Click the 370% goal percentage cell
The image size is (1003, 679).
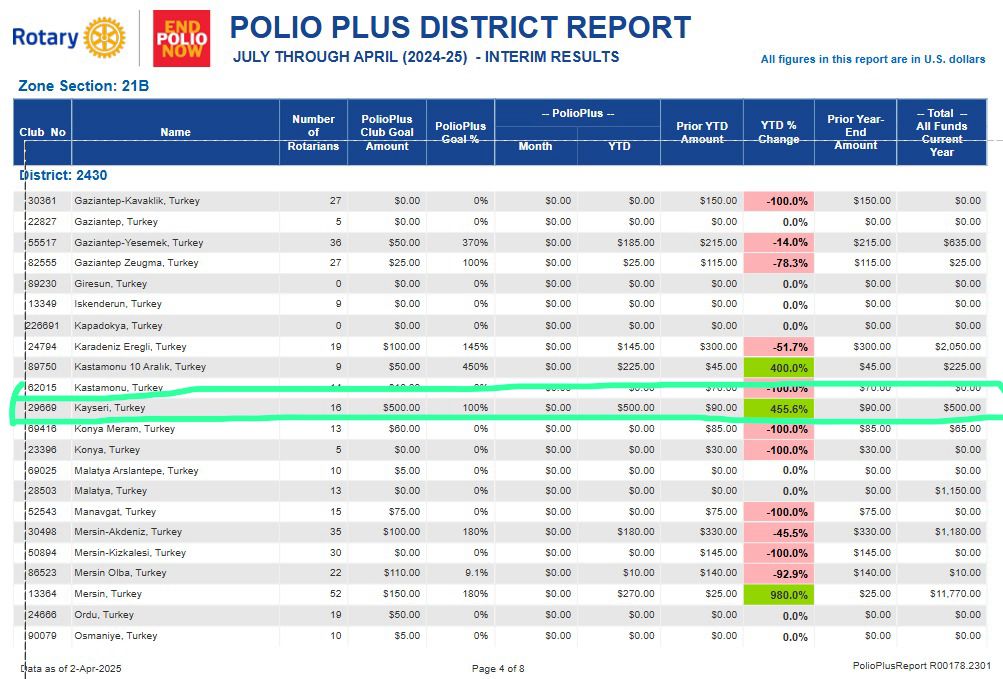[475, 243]
